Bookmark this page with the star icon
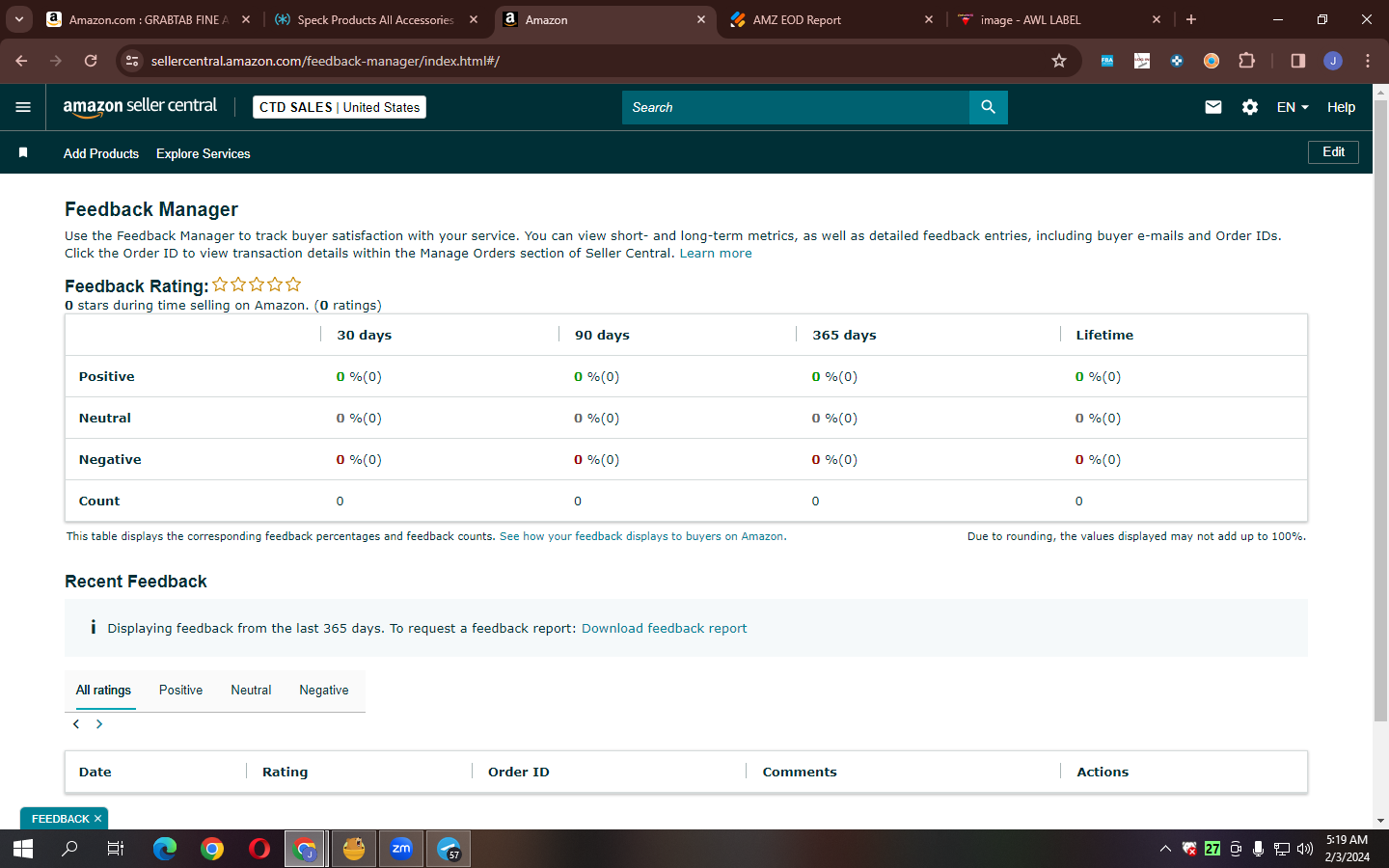This screenshot has height=868, width=1389. tap(1059, 61)
